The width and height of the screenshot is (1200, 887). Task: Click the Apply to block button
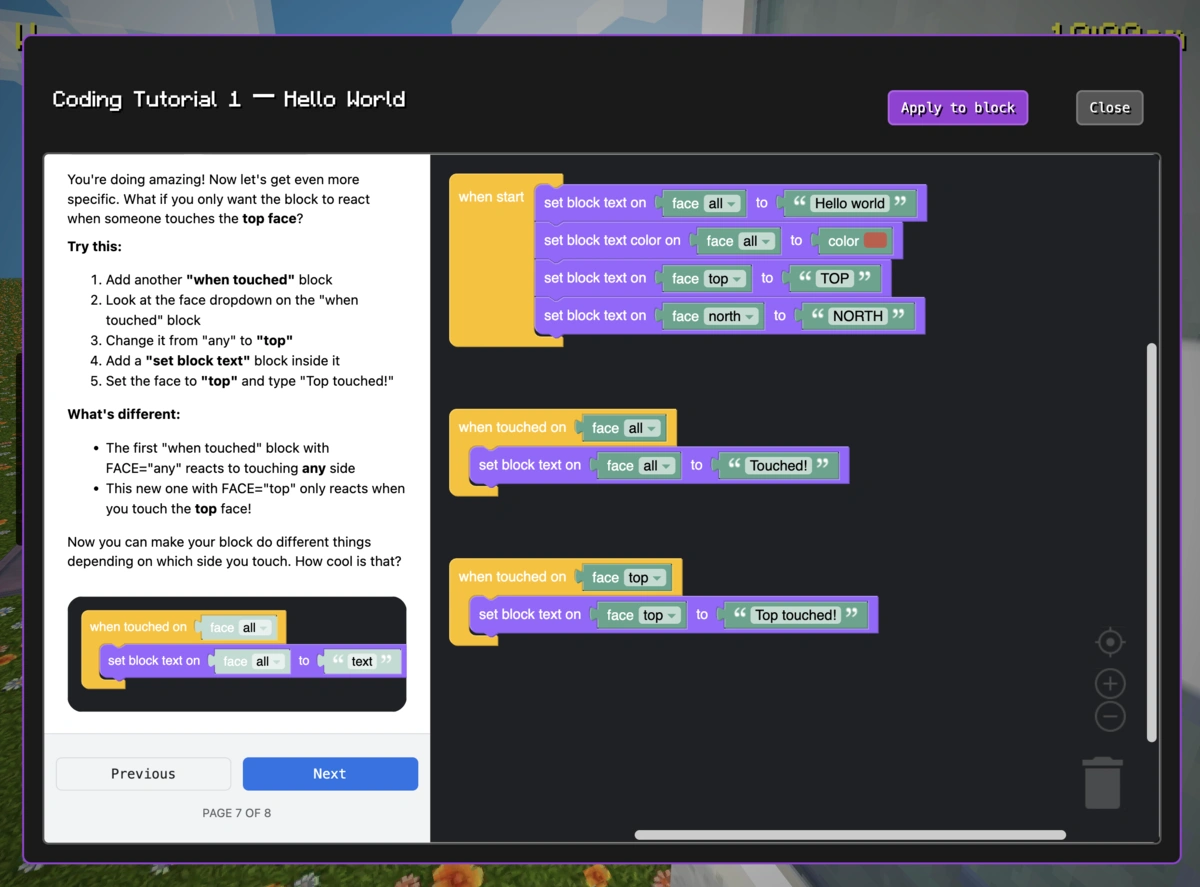957,107
